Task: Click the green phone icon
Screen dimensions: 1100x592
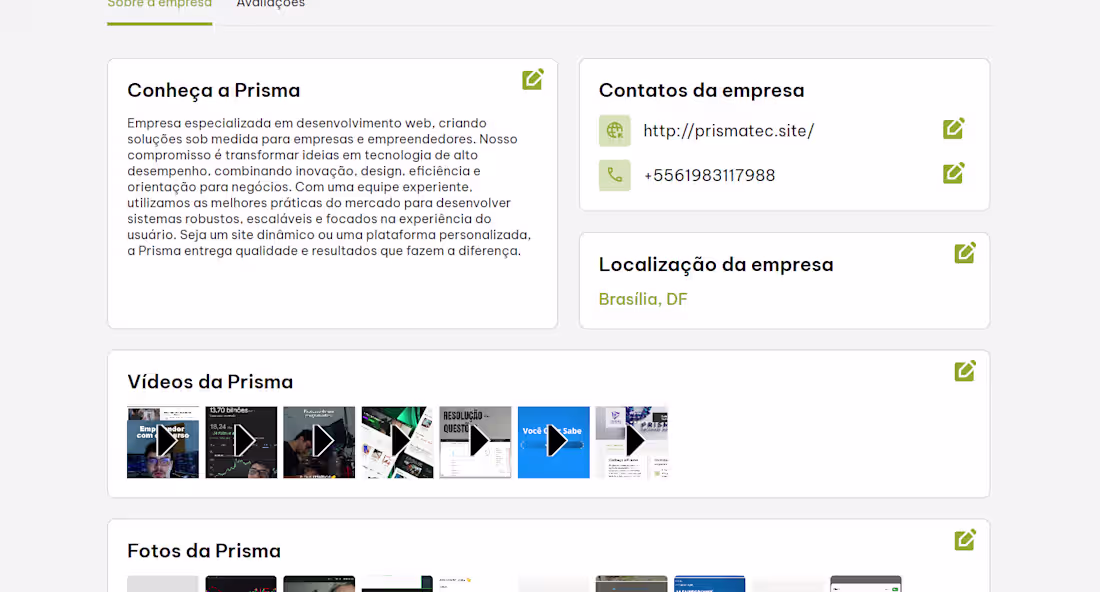Action: pos(615,175)
